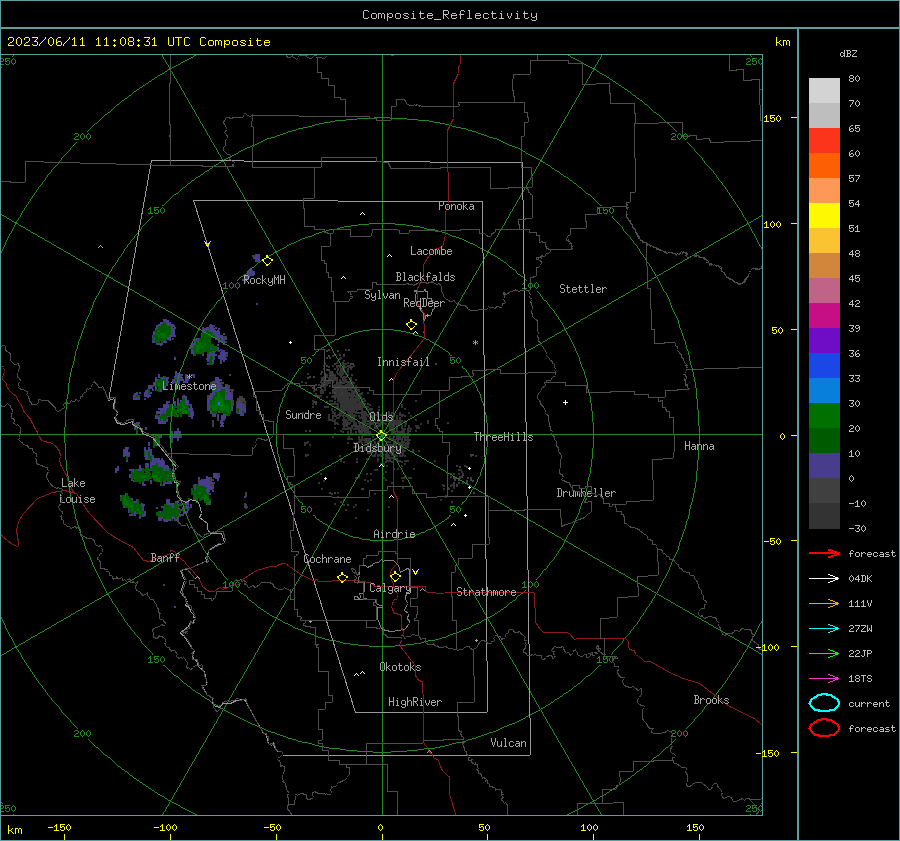The image size is (900, 841).
Task: Click the Airdrie city label
Action: coord(394,534)
